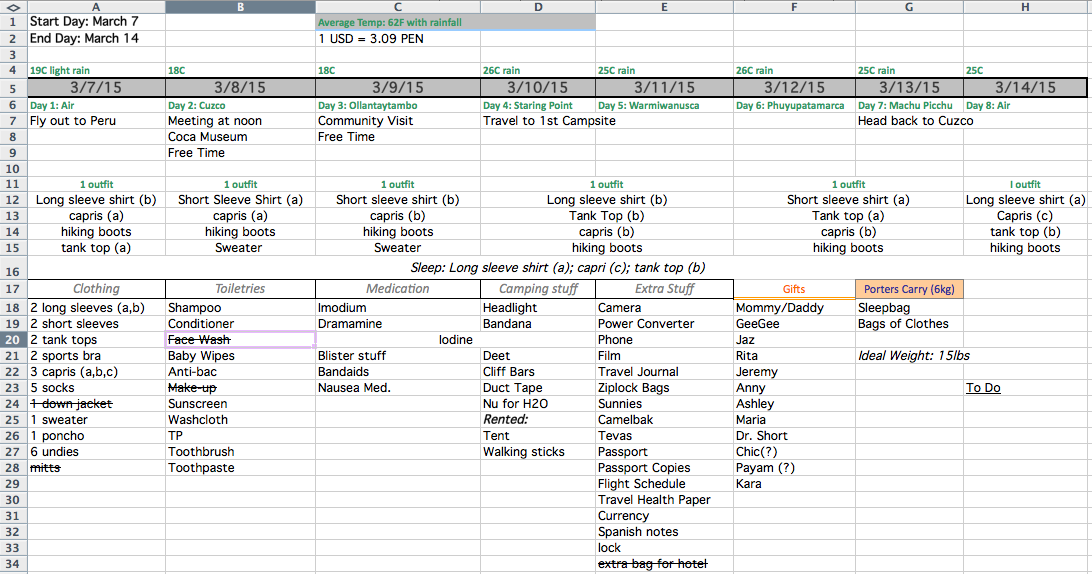Click the Ideal Weight: 15lbs cell

[x=913, y=356]
